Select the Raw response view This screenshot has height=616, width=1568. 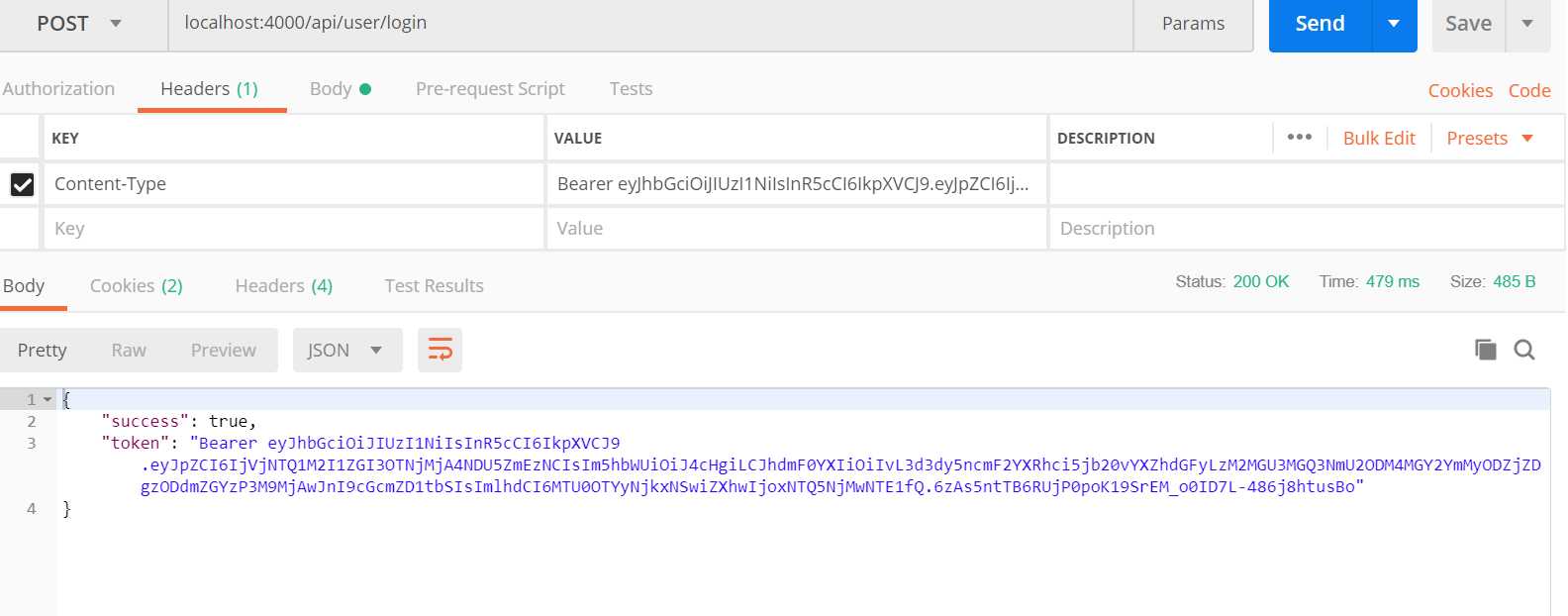129,351
